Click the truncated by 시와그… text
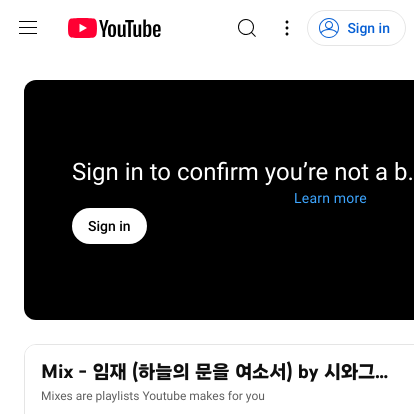414x414 pixels. click(x=343, y=372)
